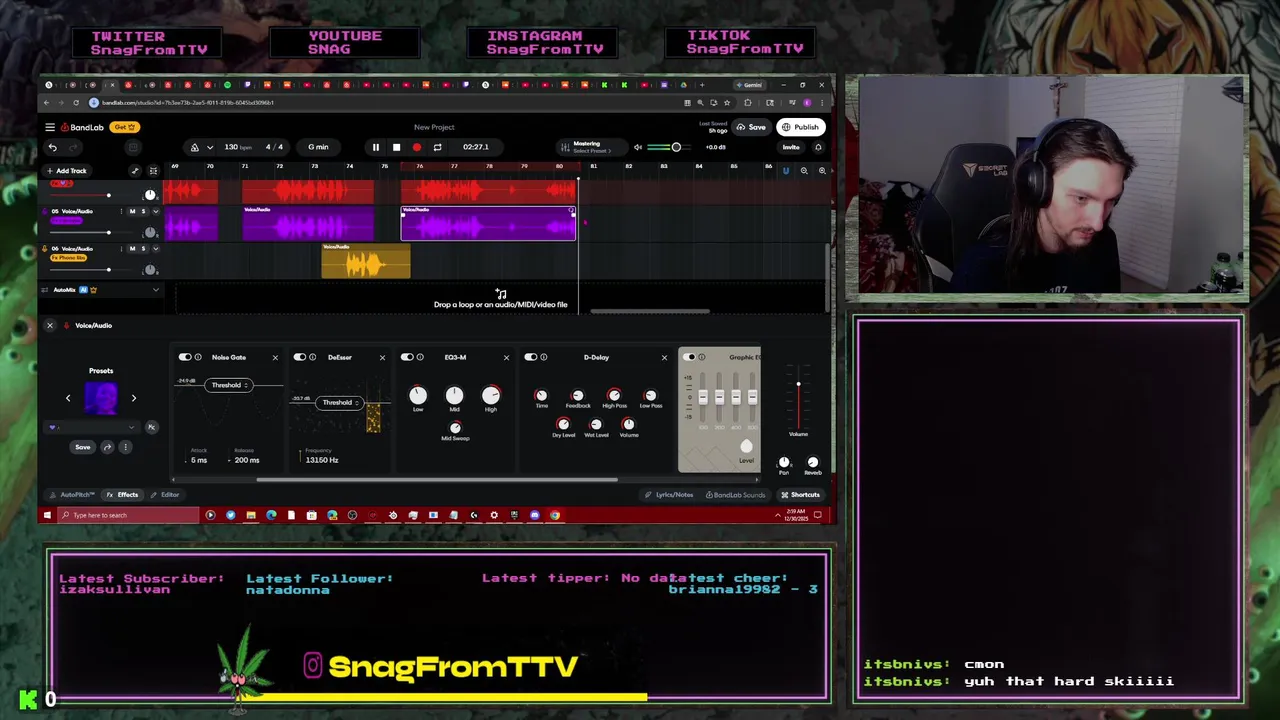The image size is (1280, 720).
Task: Toggle the metronome icon
Action: point(195,147)
